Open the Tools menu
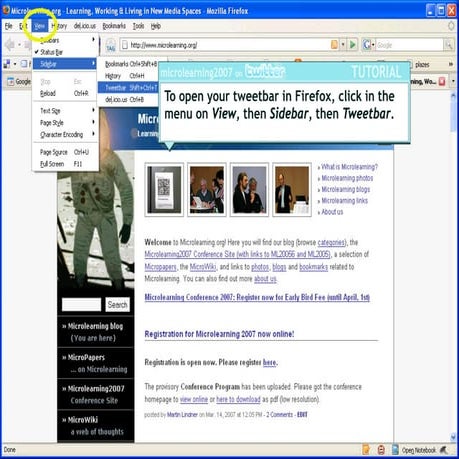Image resolution: width=459 pixels, height=459 pixels. point(138,26)
